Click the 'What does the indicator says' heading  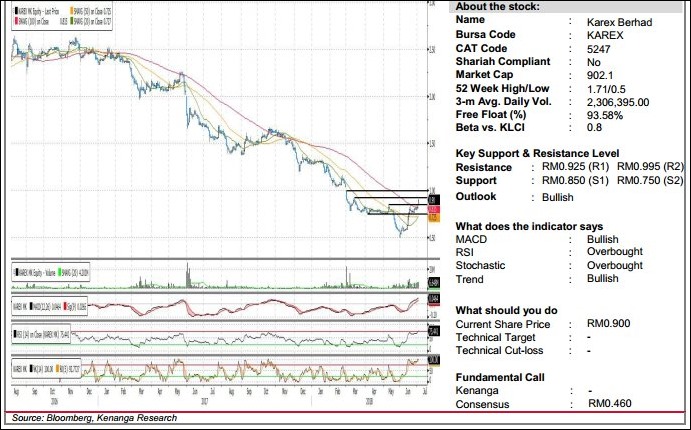click(529, 226)
